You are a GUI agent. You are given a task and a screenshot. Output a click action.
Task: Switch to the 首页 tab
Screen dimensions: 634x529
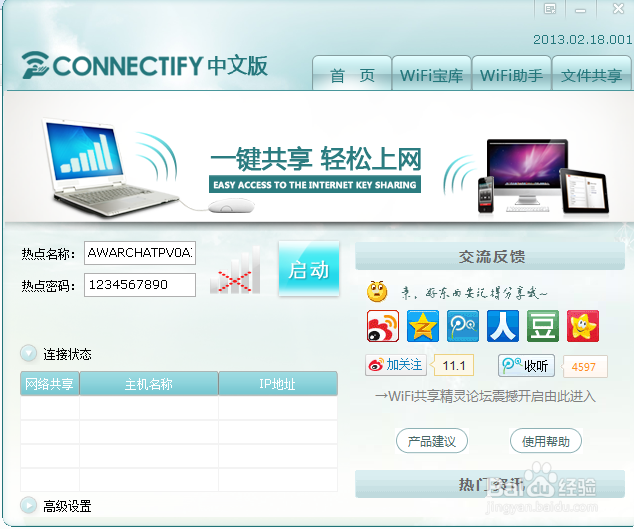pos(352,73)
